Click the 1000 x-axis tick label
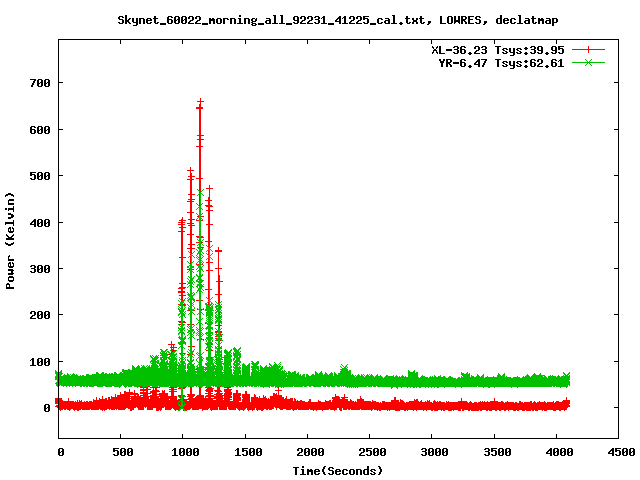Image resolution: width=640 pixels, height=480 pixels. pos(184,452)
